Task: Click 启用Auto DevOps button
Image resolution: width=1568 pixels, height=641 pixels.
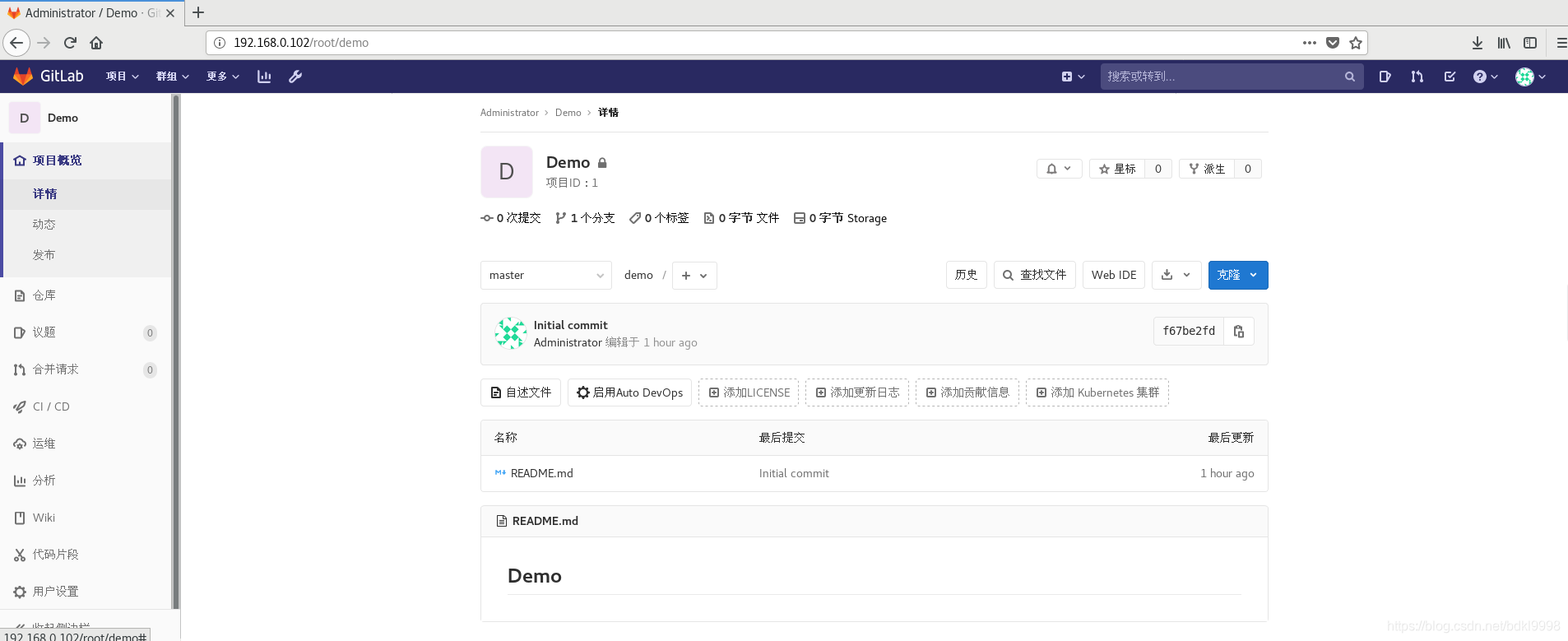Action: 630,392
